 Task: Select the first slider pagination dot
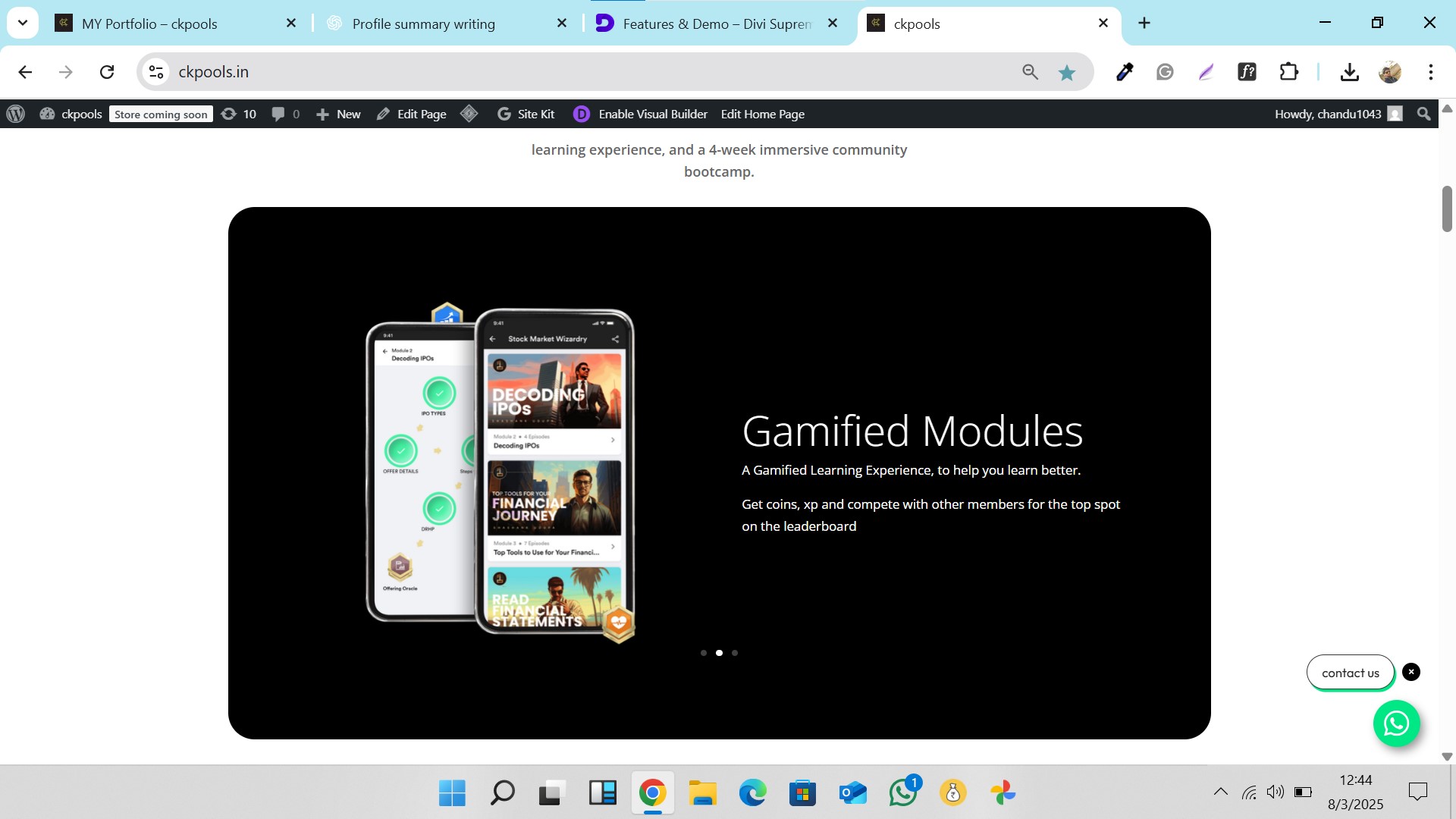point(704,653)
